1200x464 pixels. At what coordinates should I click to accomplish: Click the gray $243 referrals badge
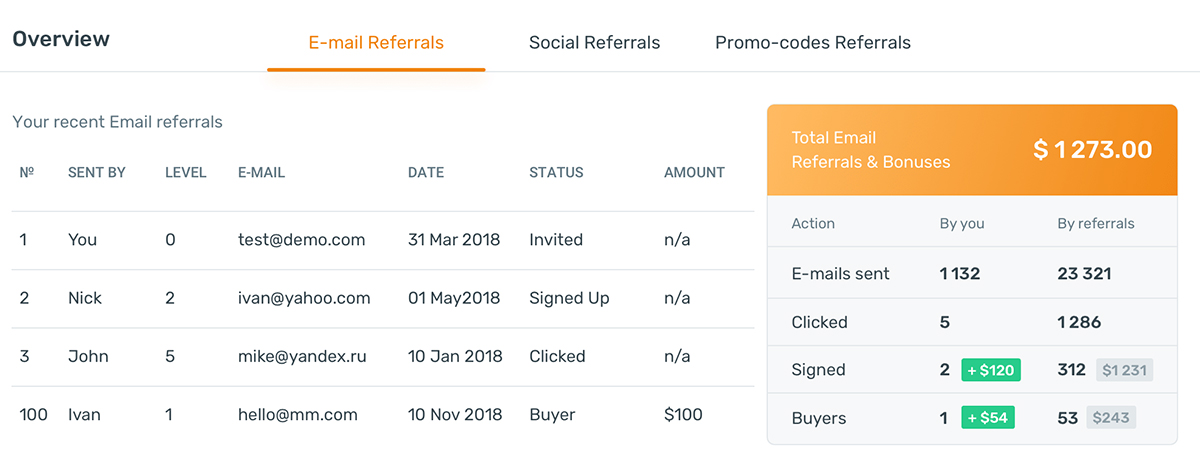pyautogui.click(x=1110, y=418)
